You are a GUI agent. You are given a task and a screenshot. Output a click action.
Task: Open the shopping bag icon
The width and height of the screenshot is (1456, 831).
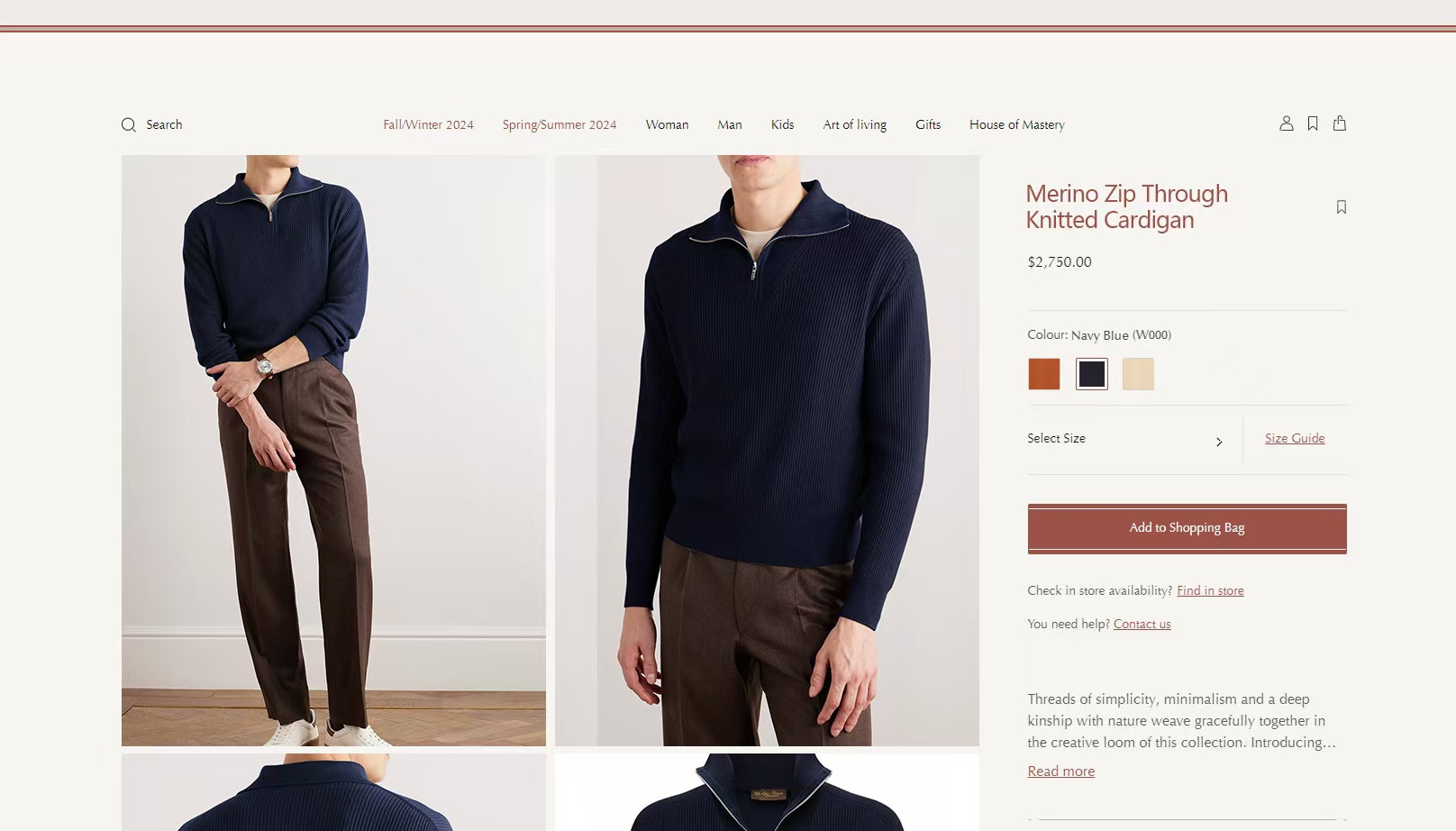pos(1340,123)
